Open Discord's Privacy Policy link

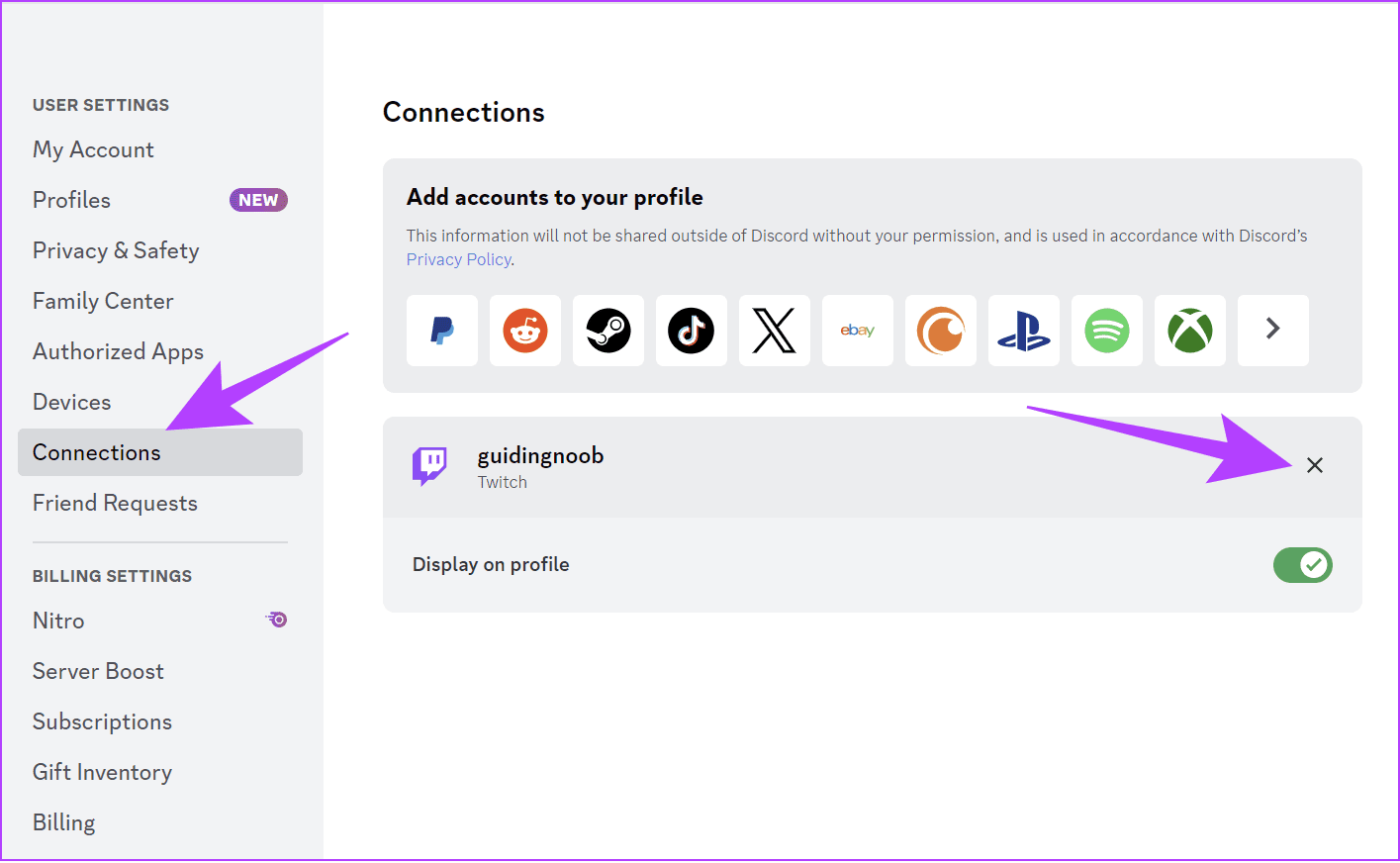coord(459,259)
